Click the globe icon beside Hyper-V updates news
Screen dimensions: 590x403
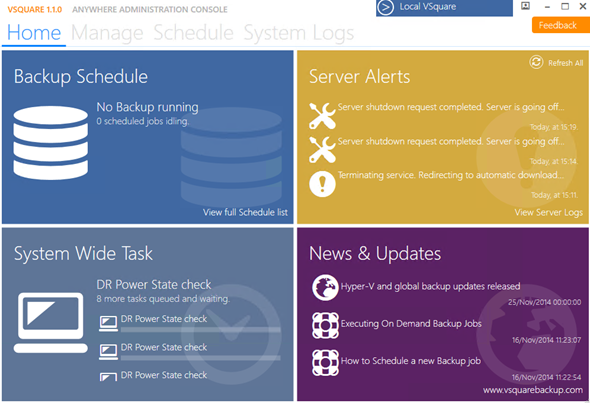click(325, 287)
